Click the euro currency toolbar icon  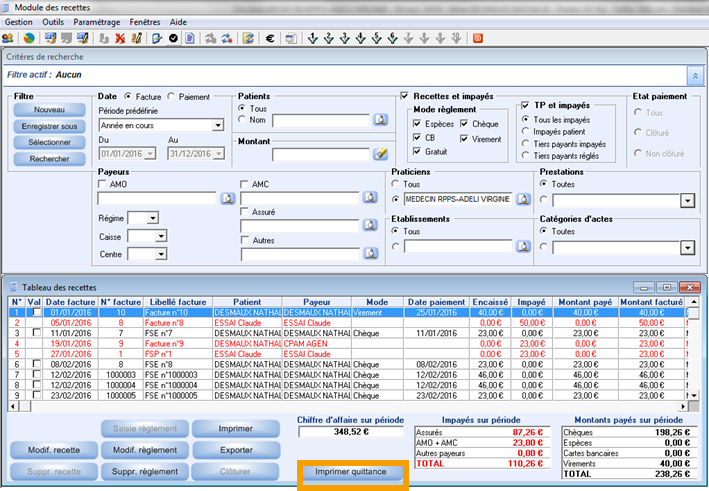269,39
